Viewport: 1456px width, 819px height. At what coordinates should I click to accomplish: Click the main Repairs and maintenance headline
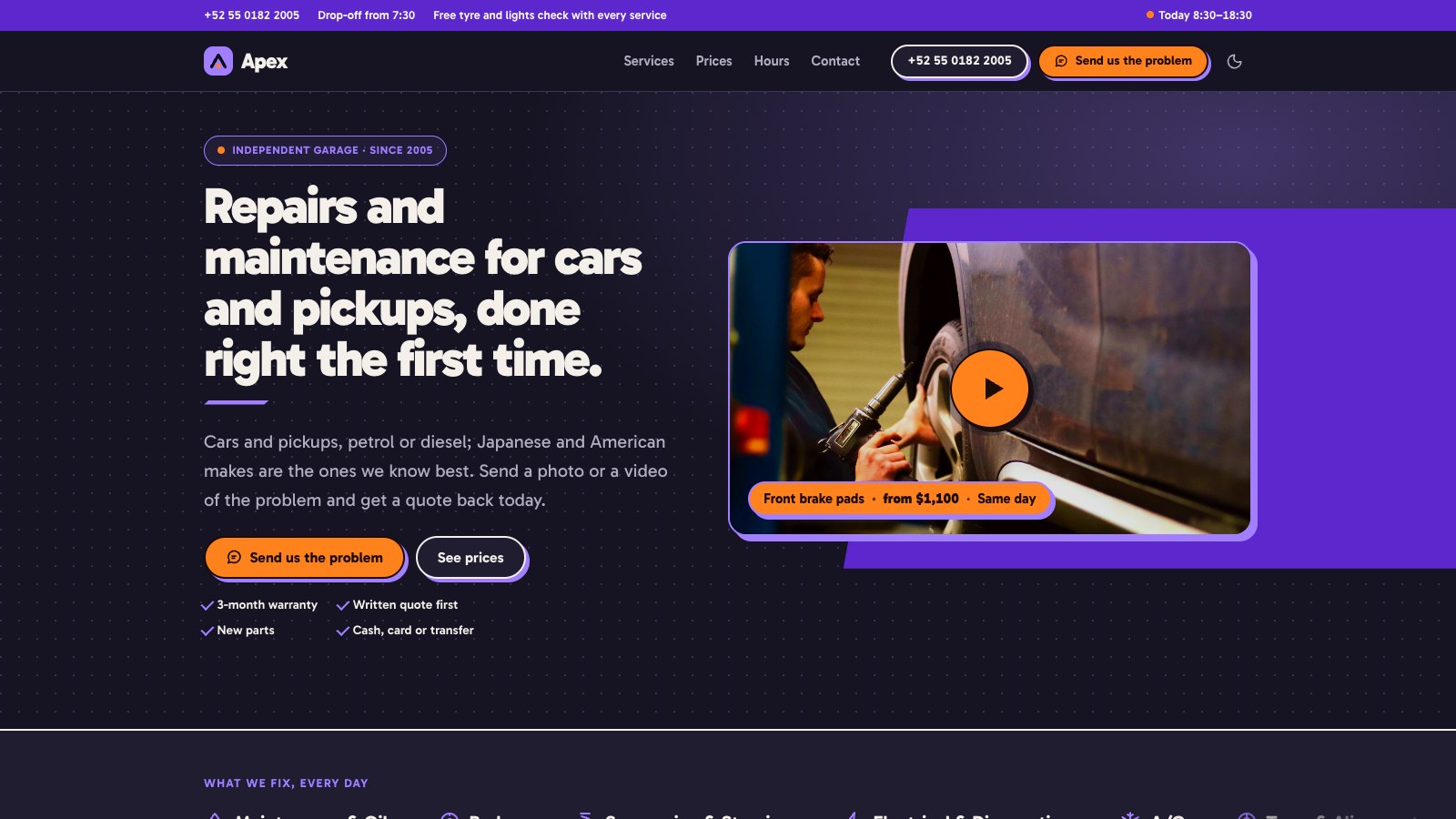point(423,283)
